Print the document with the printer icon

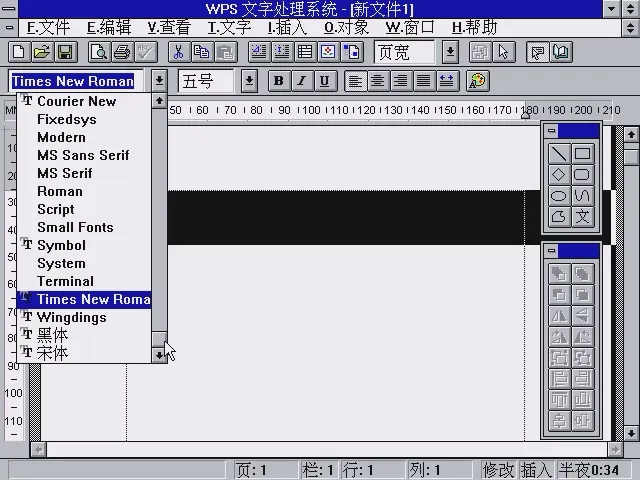[122, 52]
